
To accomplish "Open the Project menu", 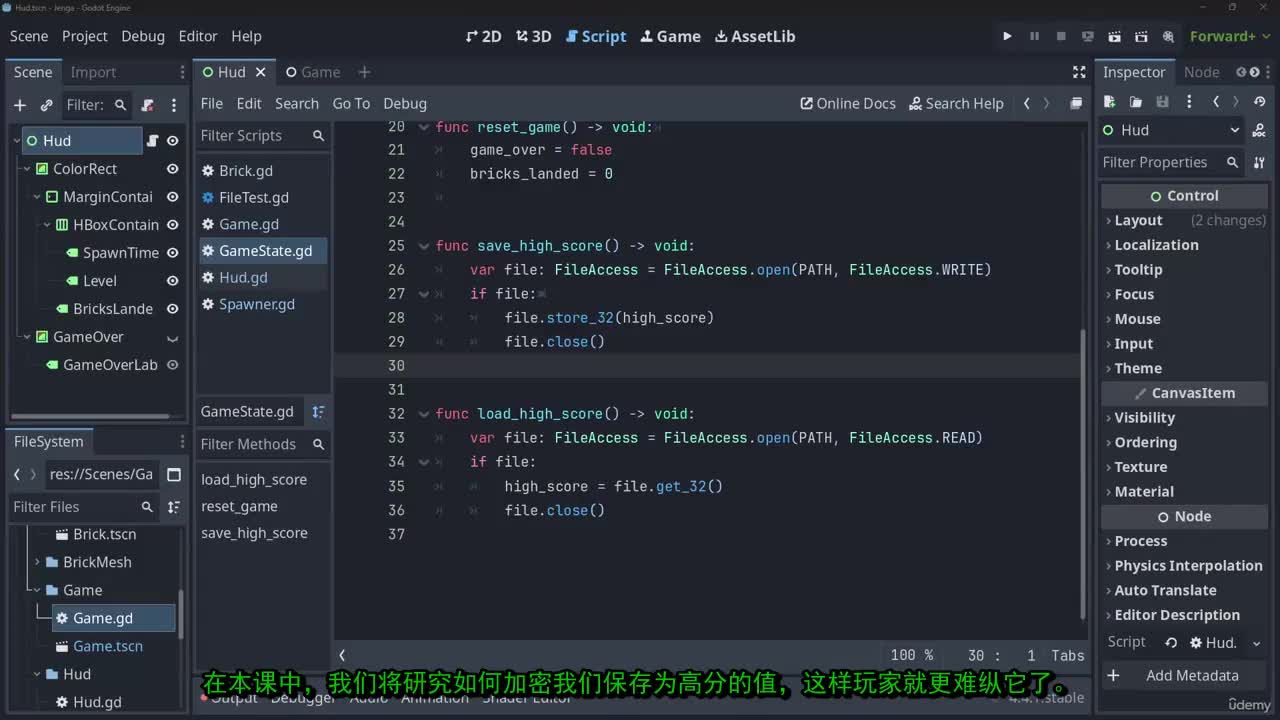I will [x=84, y=36].
